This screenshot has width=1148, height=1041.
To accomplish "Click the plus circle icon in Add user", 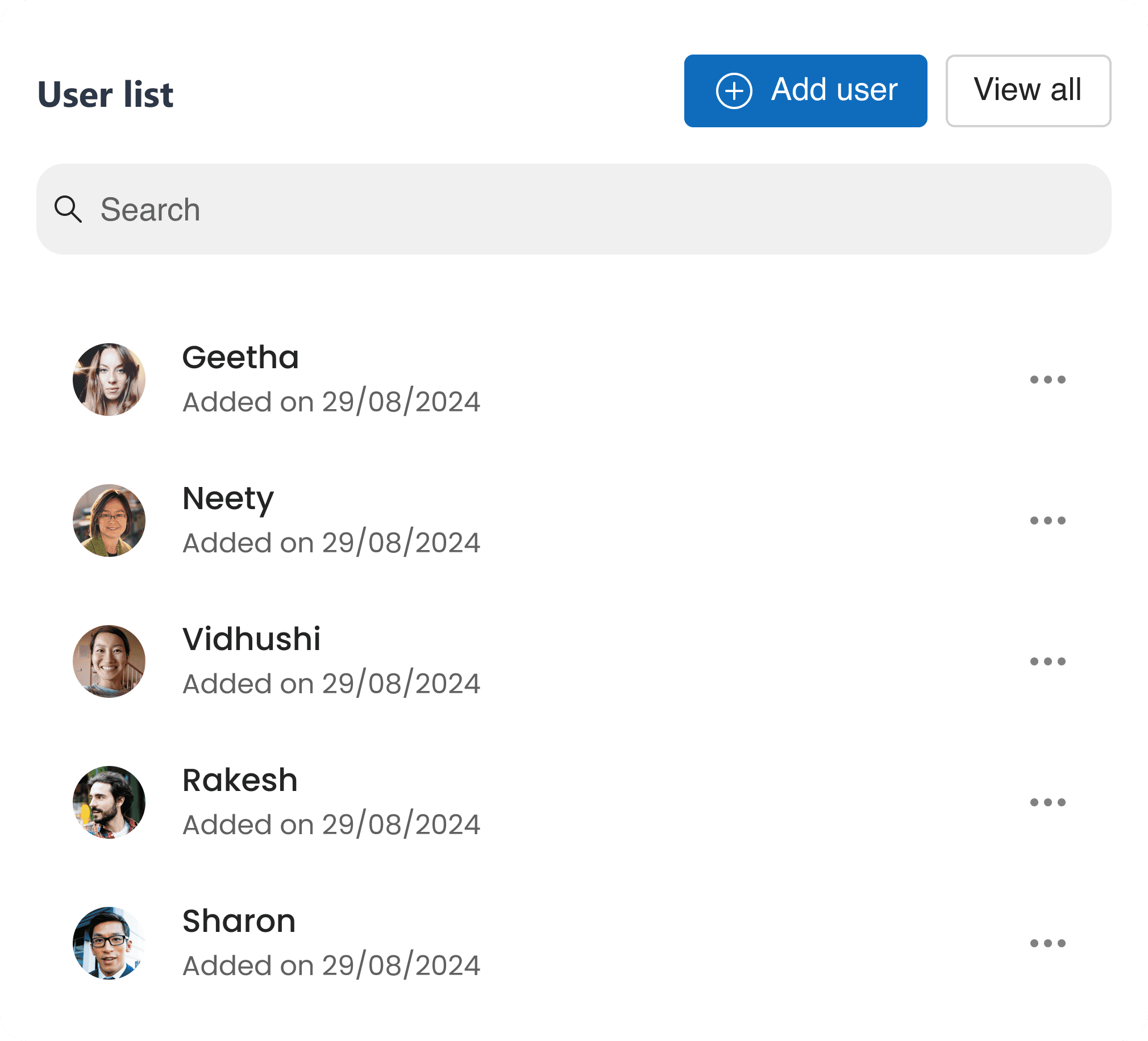I will (x=734, y=90).
